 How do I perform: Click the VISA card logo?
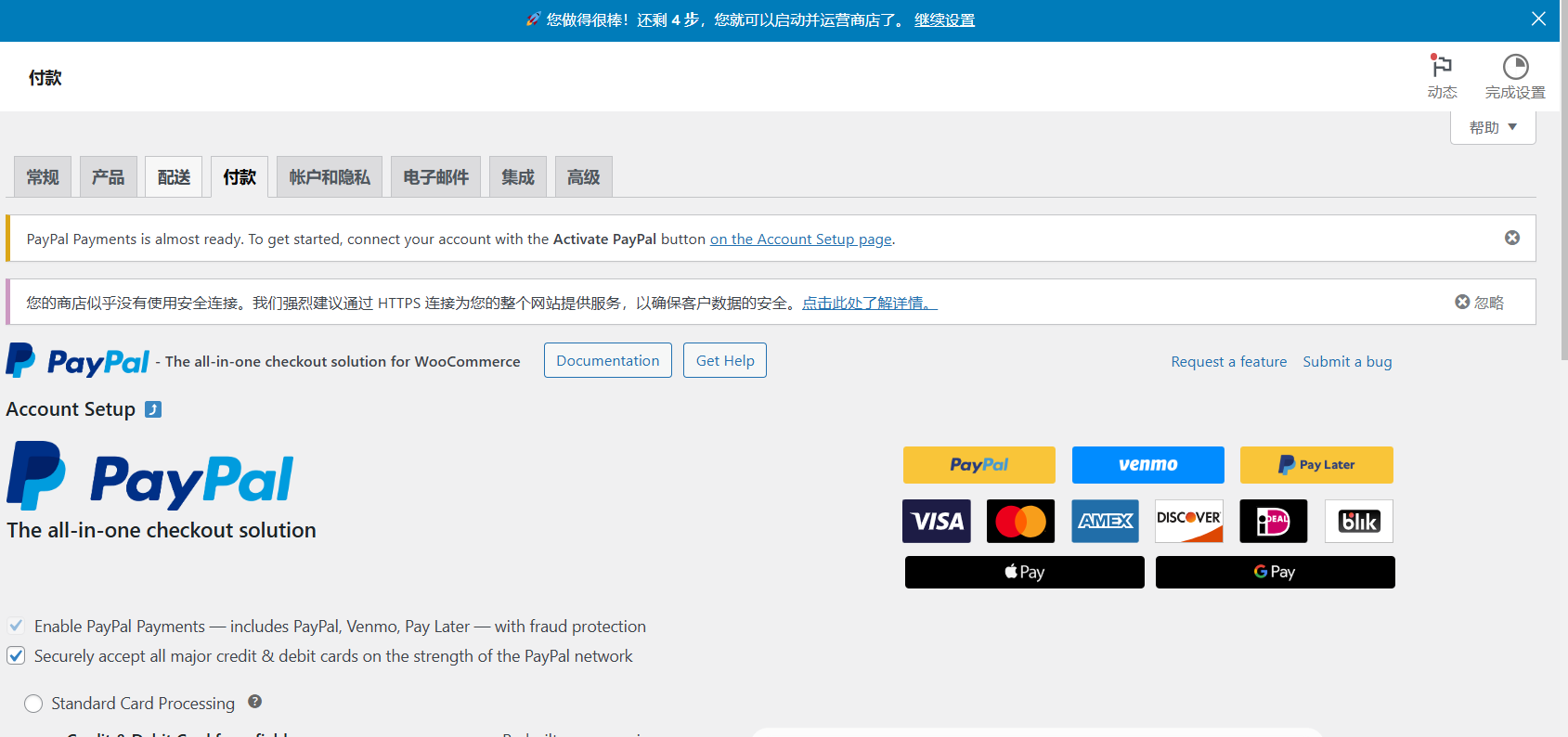point(937,521)
